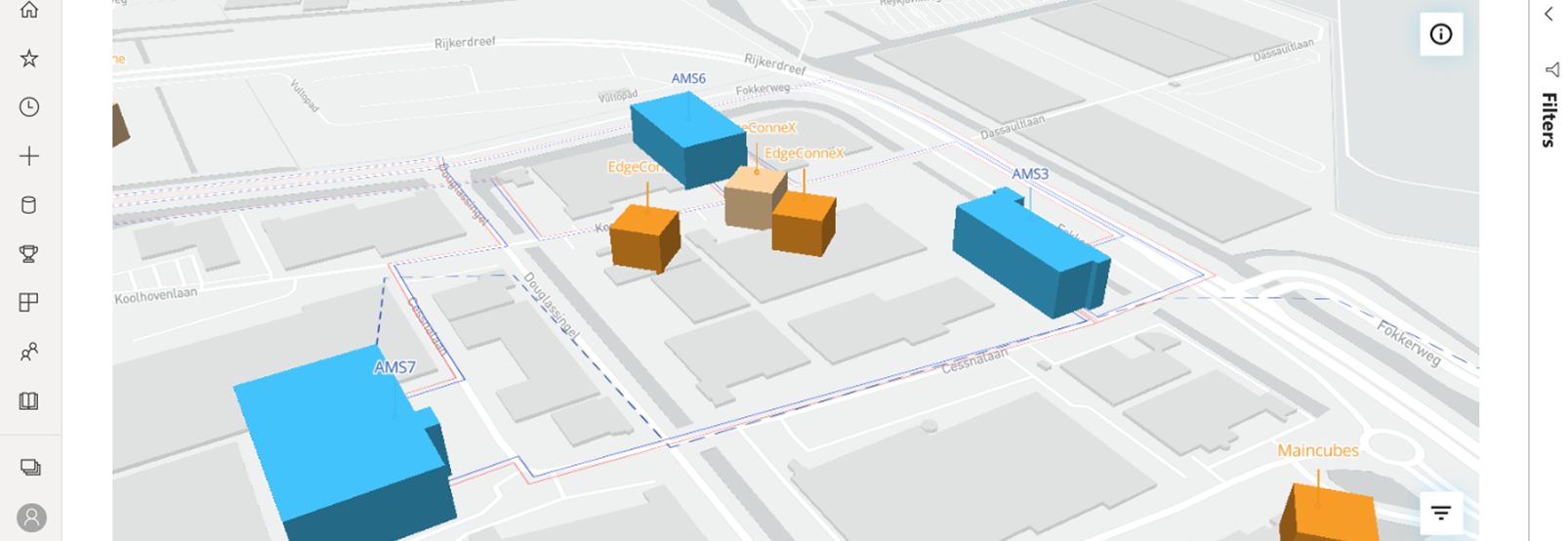Open the Workspaces icon in the sidebar
1568x541 pixels.
coord(30,467)
